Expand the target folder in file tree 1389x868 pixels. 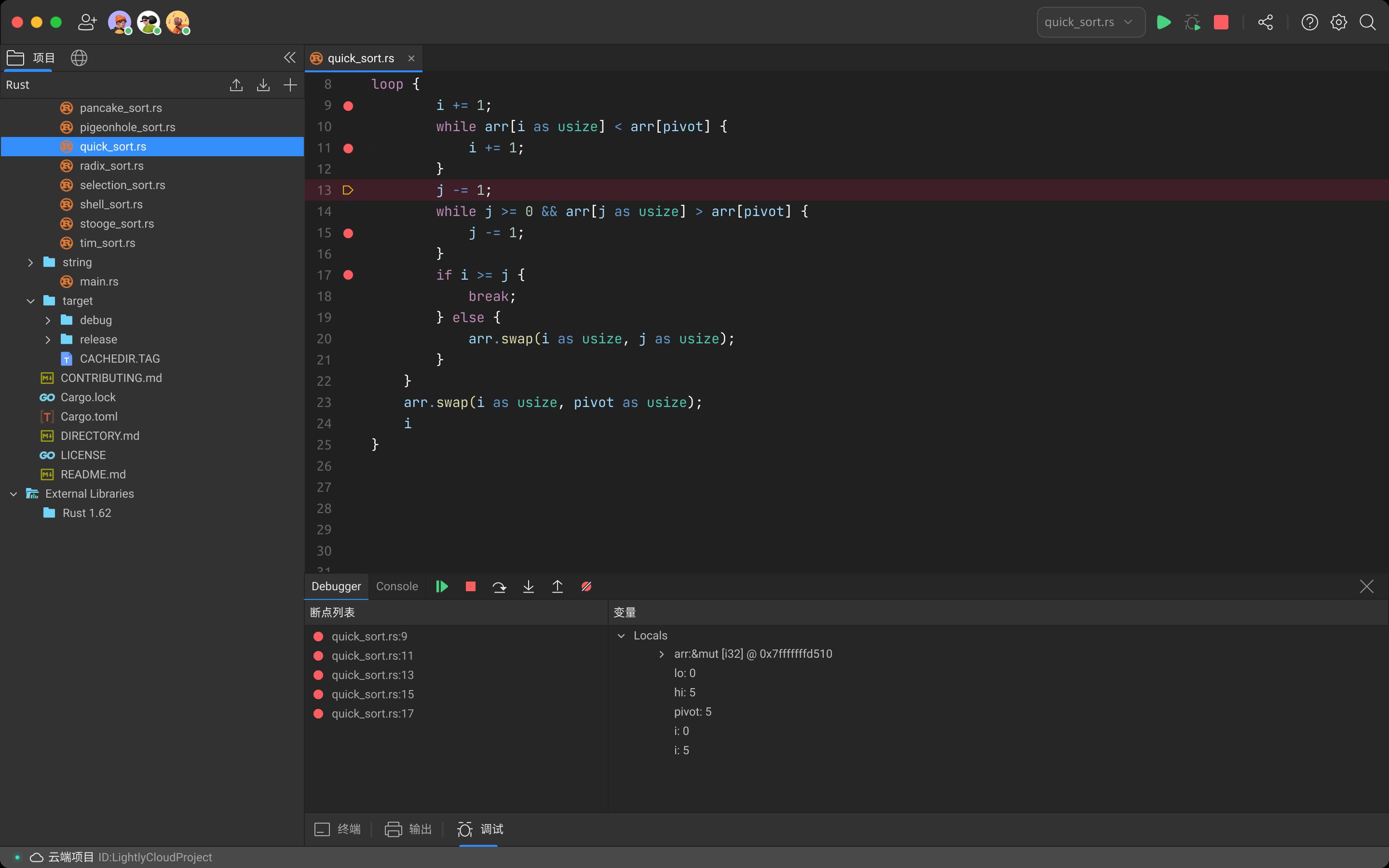click(29, 300)
